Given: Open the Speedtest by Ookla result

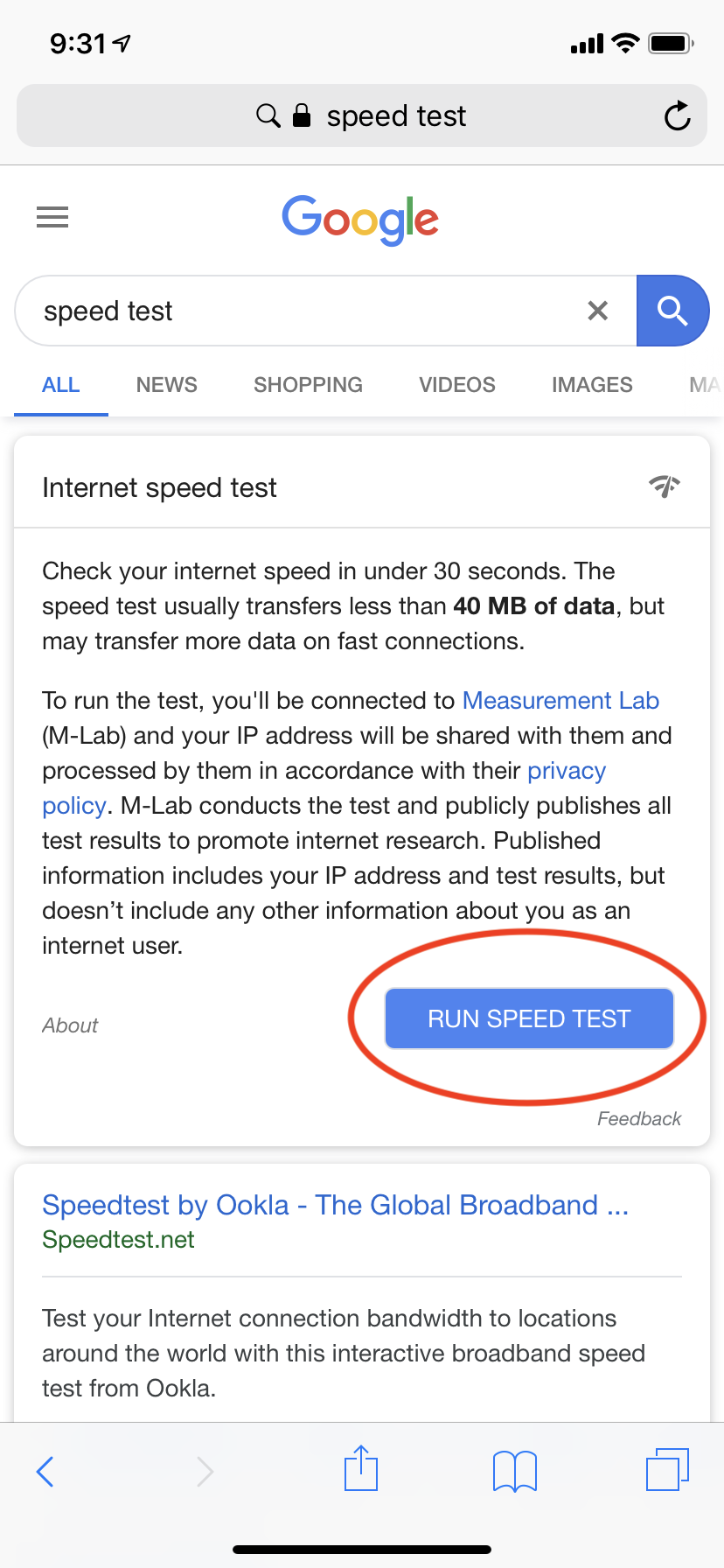Looking at the screenshot, I should tap(336, 1205).
